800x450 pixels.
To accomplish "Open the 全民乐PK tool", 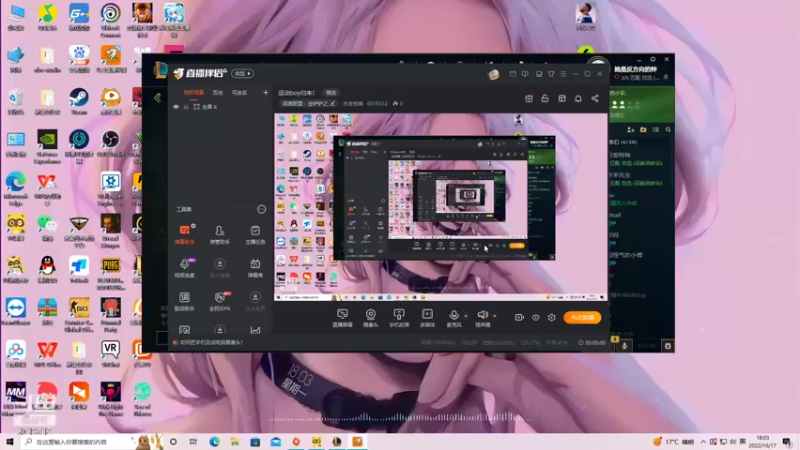I will click(220, 301).
